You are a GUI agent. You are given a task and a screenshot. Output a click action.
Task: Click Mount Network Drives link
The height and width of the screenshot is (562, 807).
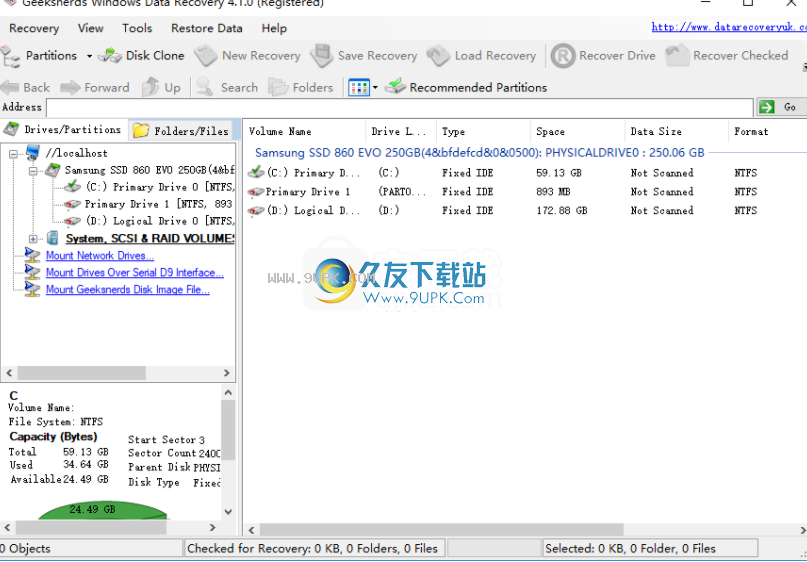click(x=100, y=255)
